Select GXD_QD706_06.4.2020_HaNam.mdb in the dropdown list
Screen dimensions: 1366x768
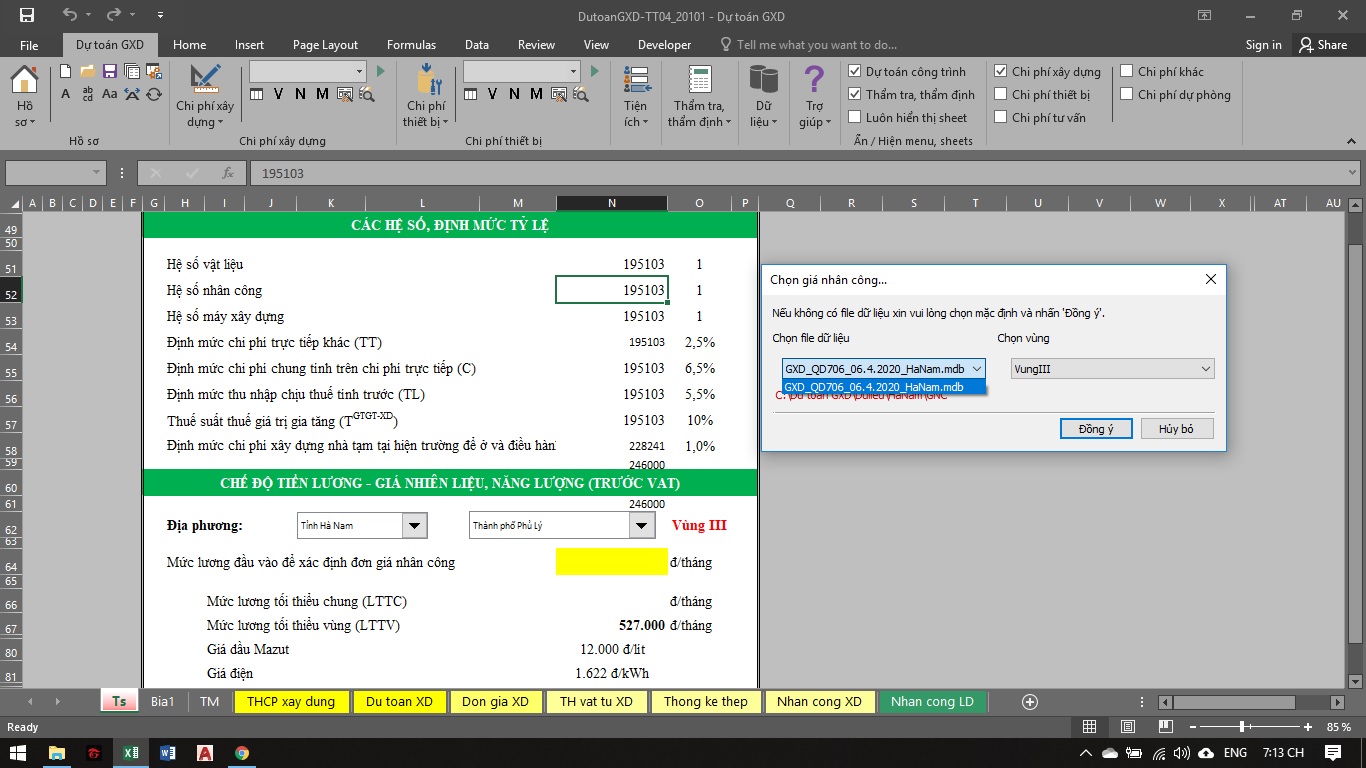[x=884, y=387]
